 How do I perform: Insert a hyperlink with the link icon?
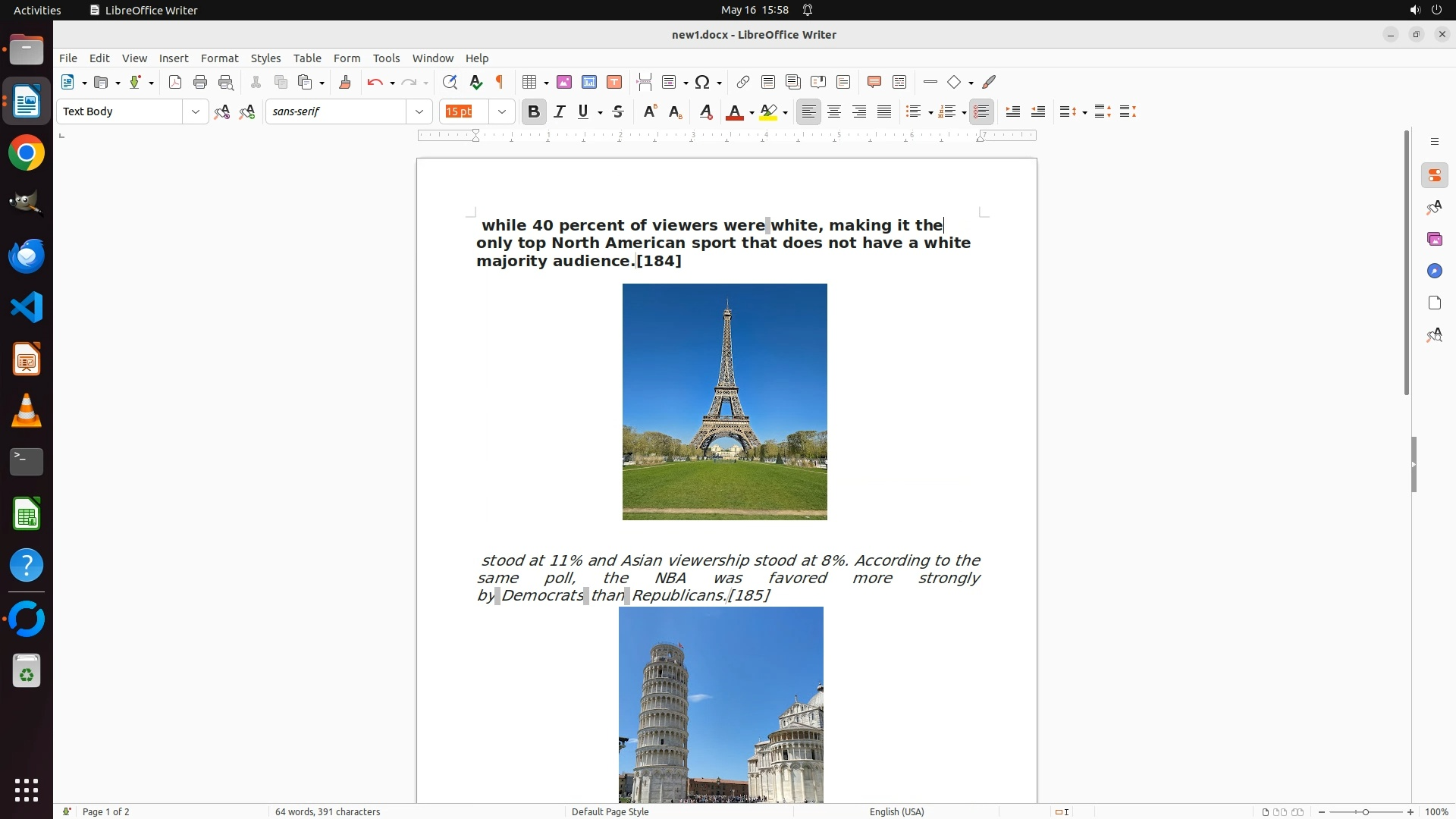point(743,82)
